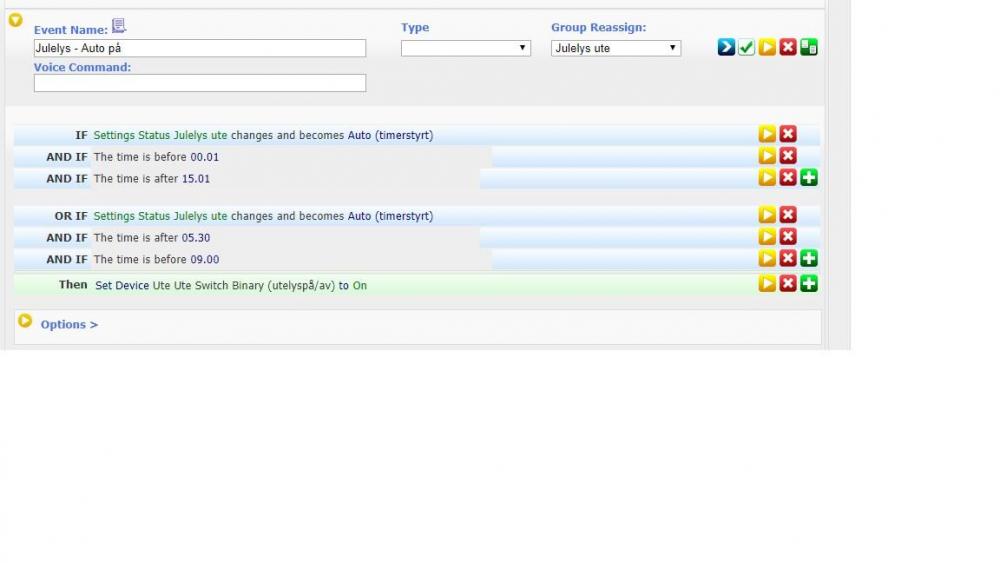Click into the Voice Command field

tap(200, 83)
